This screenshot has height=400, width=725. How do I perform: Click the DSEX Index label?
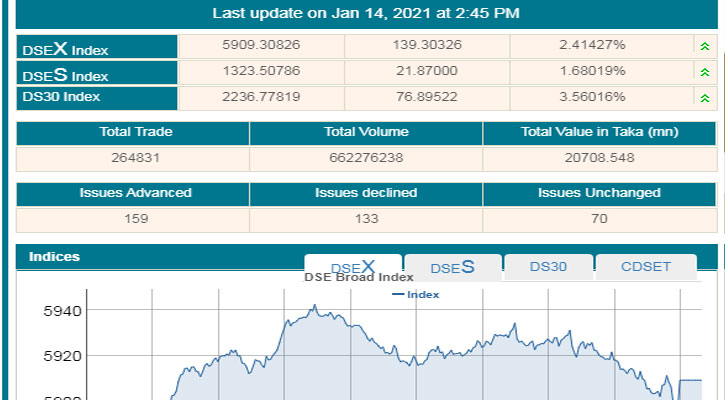click(66, 48)
